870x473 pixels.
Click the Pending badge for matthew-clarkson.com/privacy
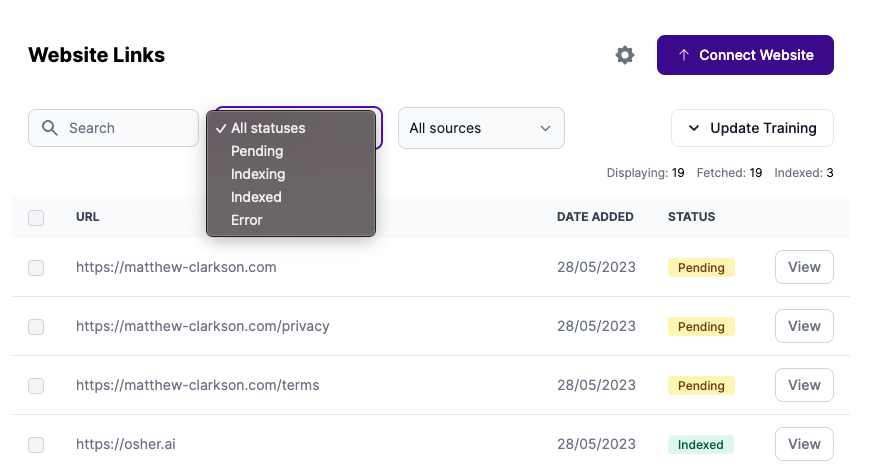[x=701, y=326]
